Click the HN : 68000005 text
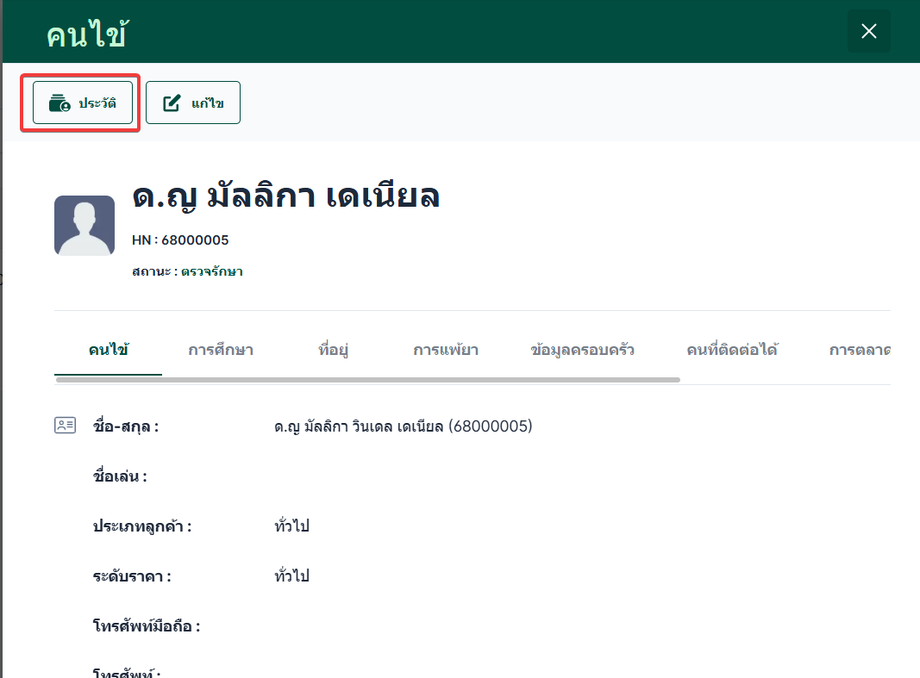The height and width of the screenshot is (678, 920). point(180,240)
